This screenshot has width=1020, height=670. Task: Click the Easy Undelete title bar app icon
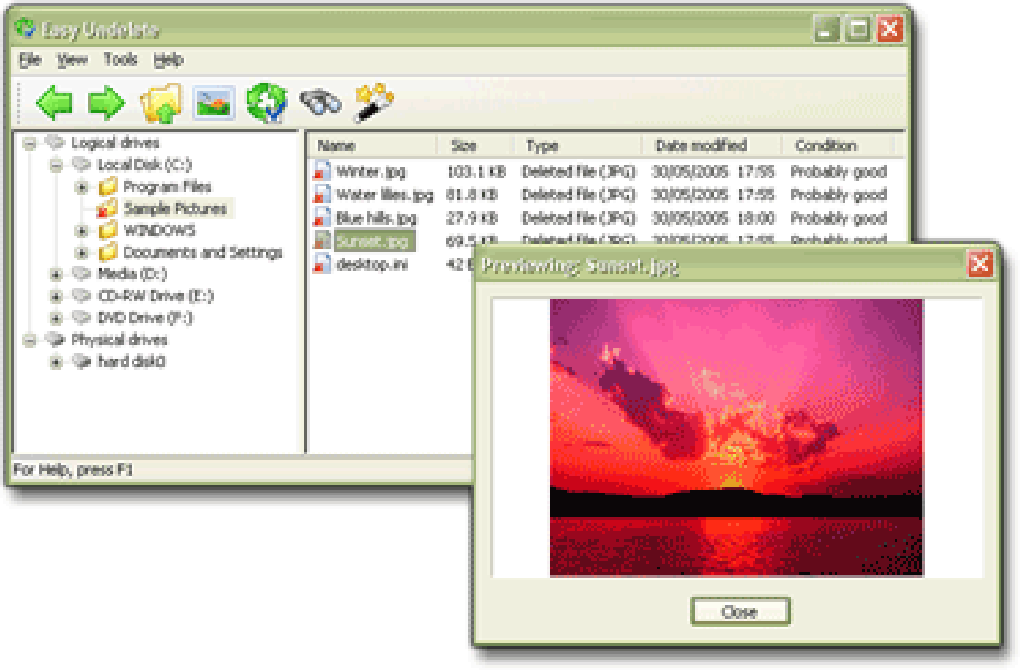(x=25, y=29)
